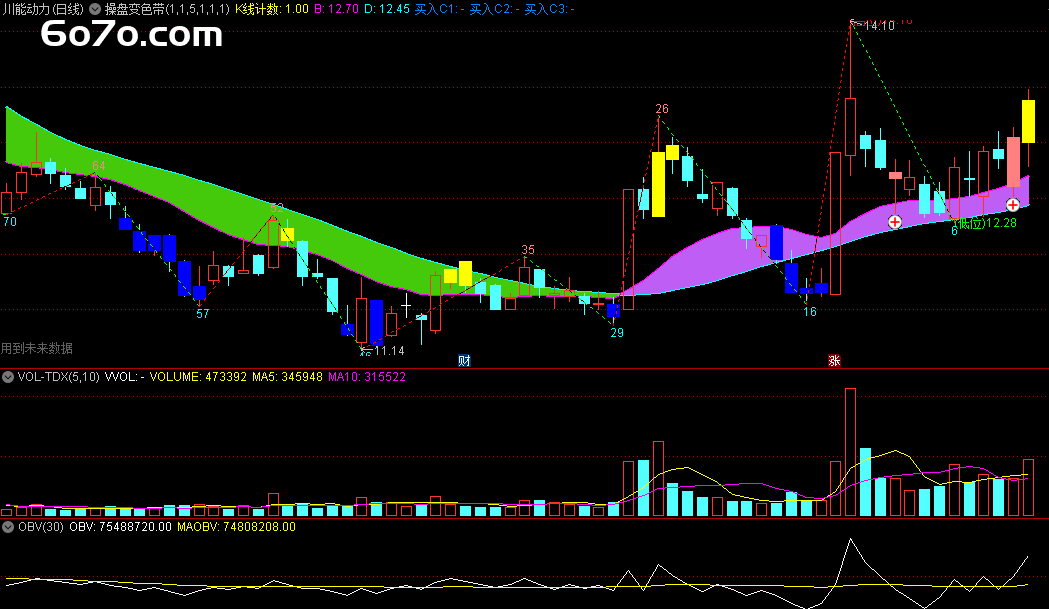
Task: Click the OBV: 75488720.00 value
Action: click(x=120, y=527)
